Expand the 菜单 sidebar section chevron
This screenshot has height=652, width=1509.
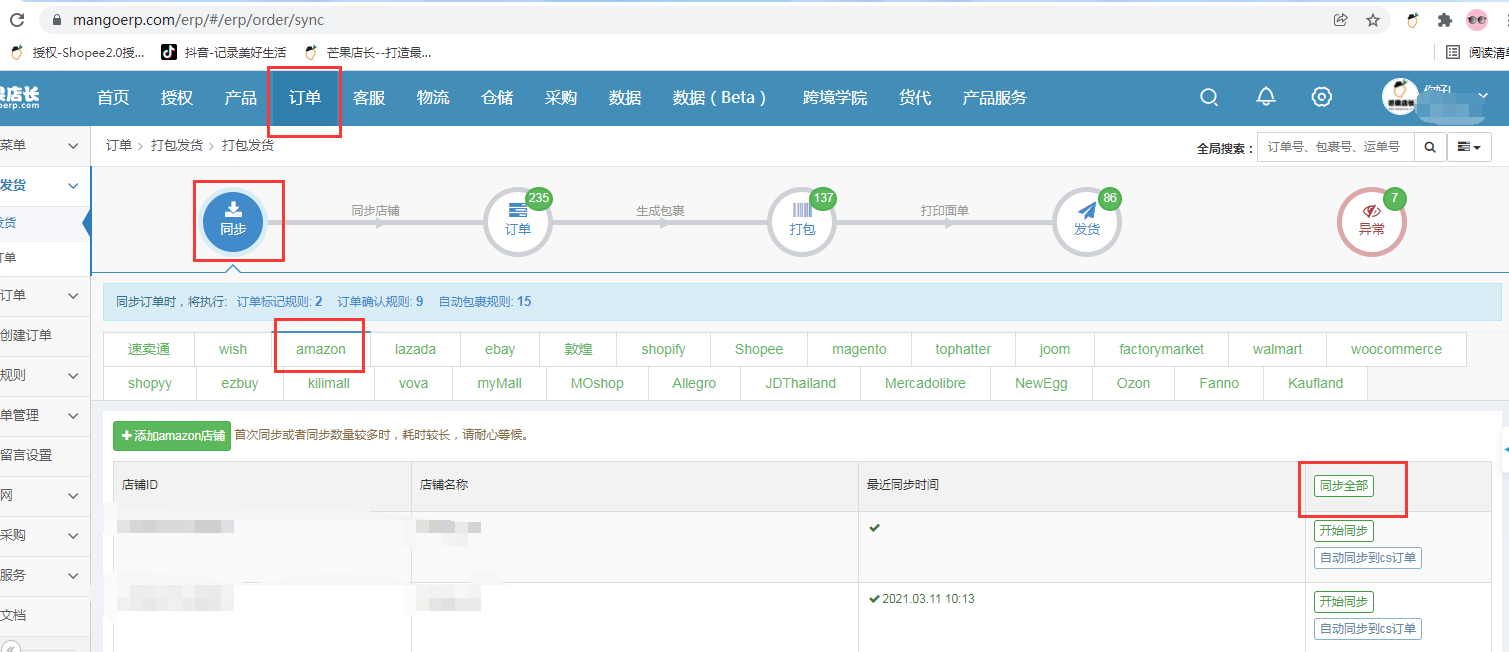click(73, 146)
